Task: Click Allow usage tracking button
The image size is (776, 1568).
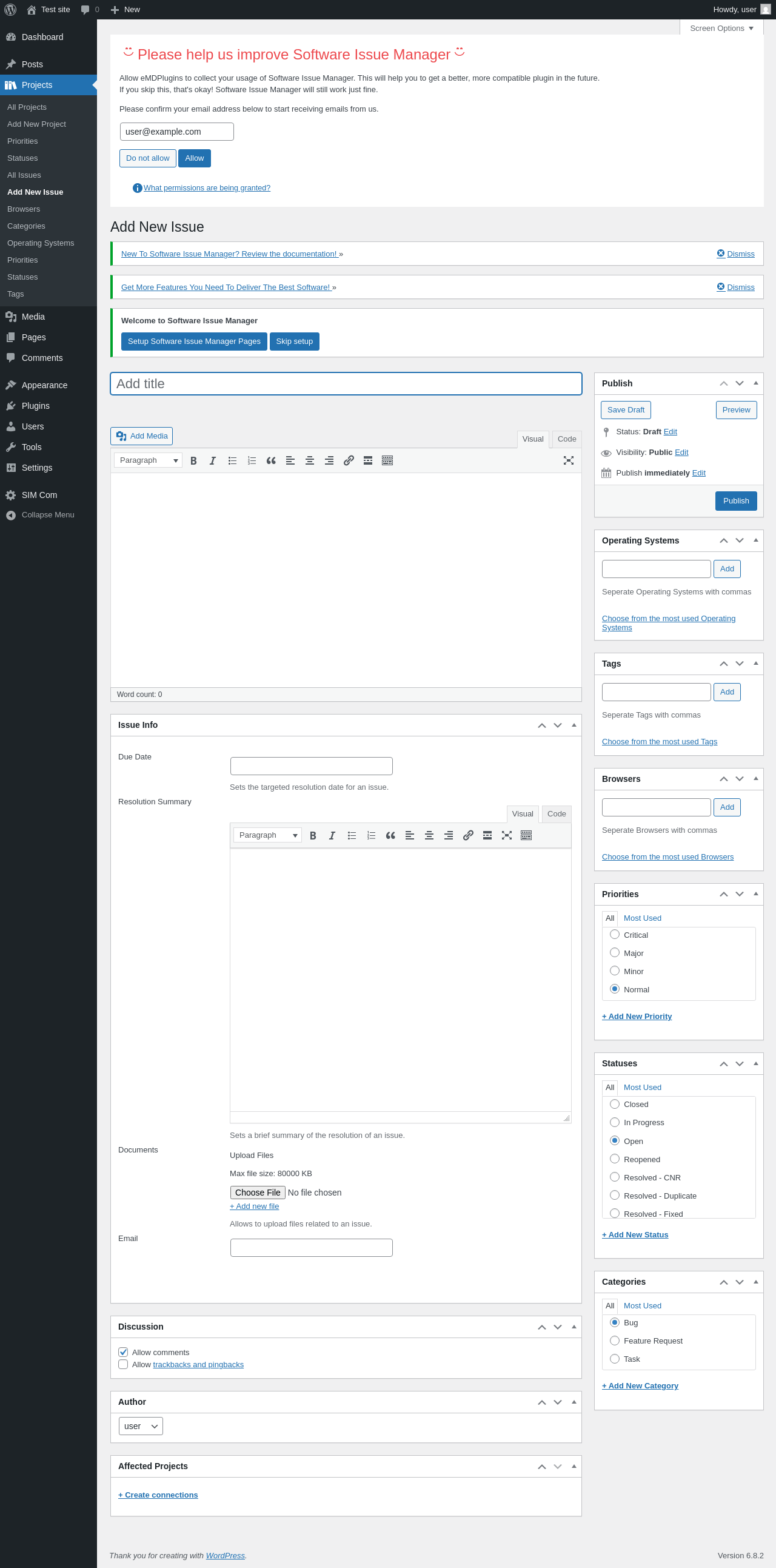Action: [195, 158]
